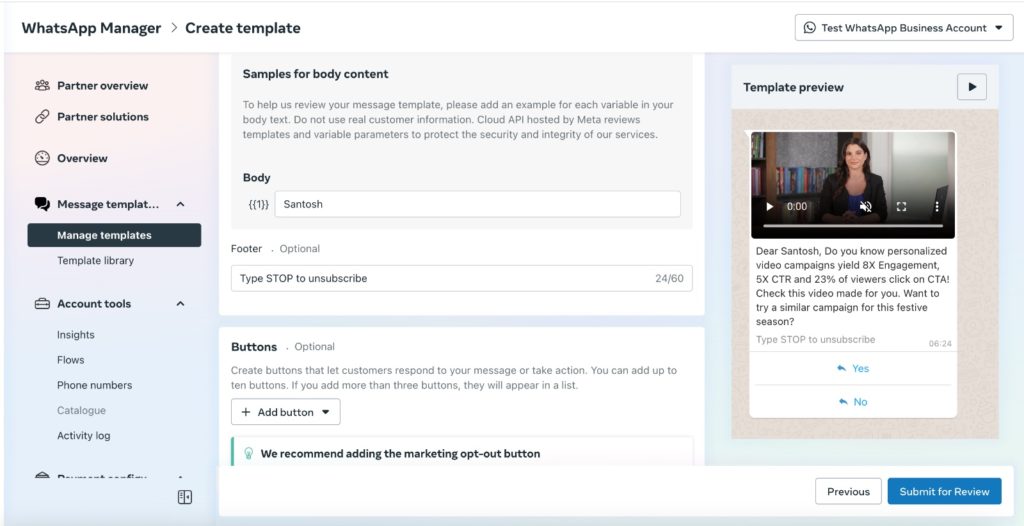Play the video in the template preview

click(770, 206)
